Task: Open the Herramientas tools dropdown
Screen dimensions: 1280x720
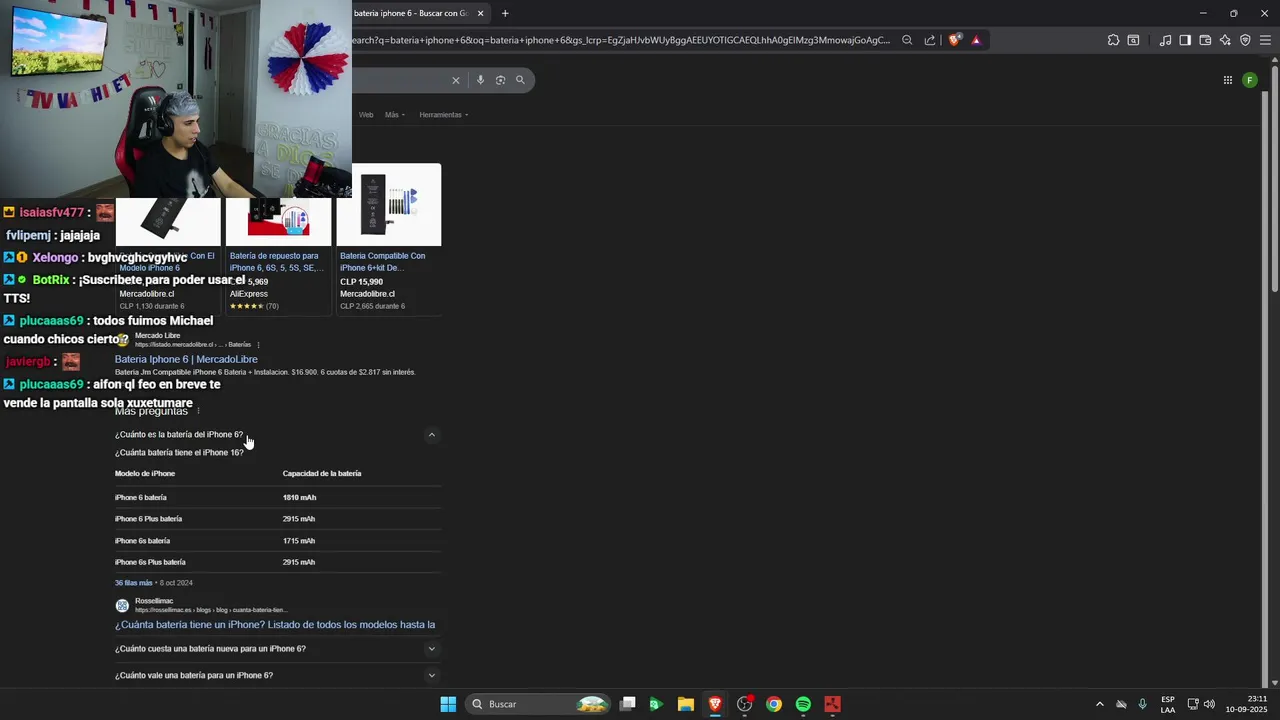Action: 443,115
